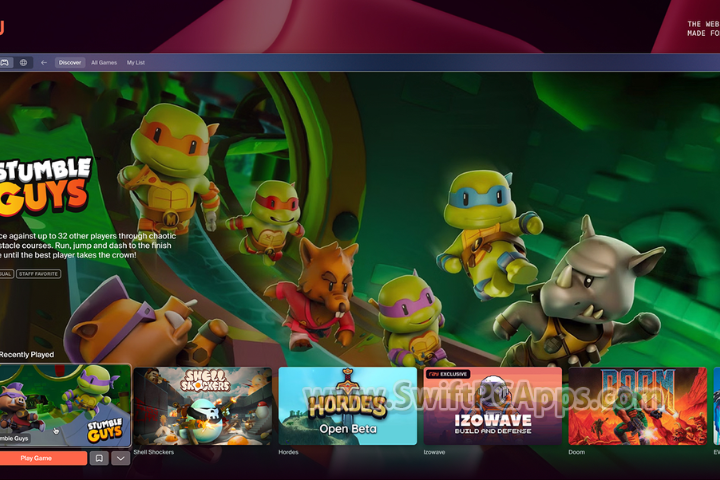Click the Doom title text
This screenshot has width=720, height=480.
tap(577, 452)
